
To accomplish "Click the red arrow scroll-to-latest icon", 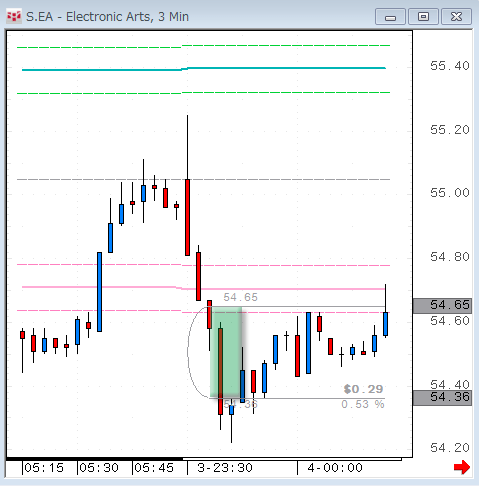I will 462,467.
